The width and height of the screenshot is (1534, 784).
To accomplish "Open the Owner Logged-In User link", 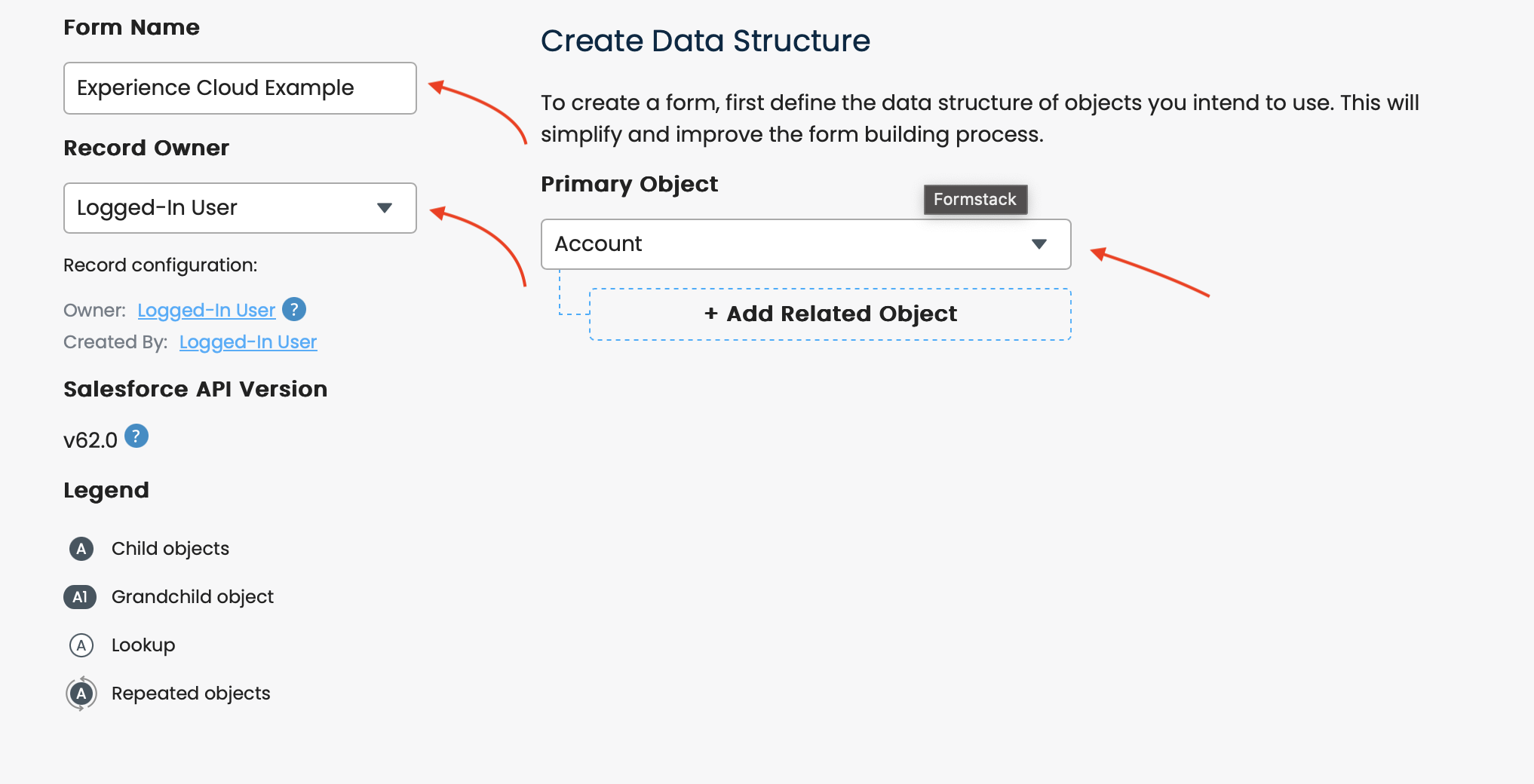I will (x=206, y=311).
